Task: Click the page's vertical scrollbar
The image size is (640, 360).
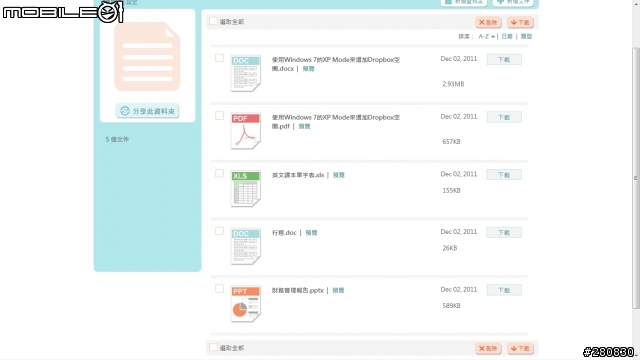Action: (x=636, y=178)
